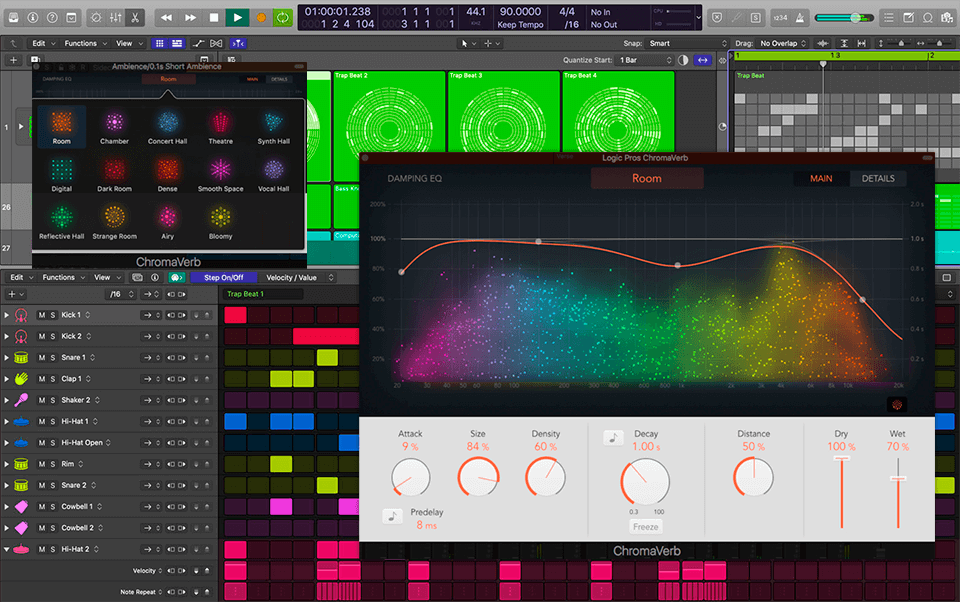Expand the Kick 1 row disclosure triangle
The width and height of the screenshot is (960, 602).
[7, 315]
